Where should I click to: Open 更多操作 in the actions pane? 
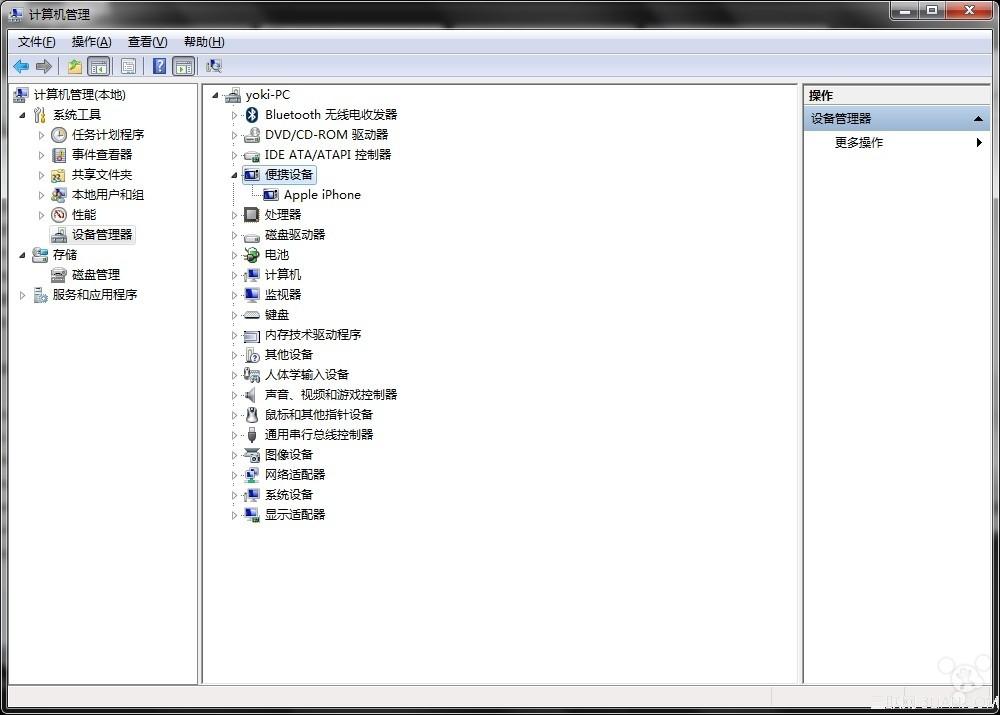click(x=859, y=143)
